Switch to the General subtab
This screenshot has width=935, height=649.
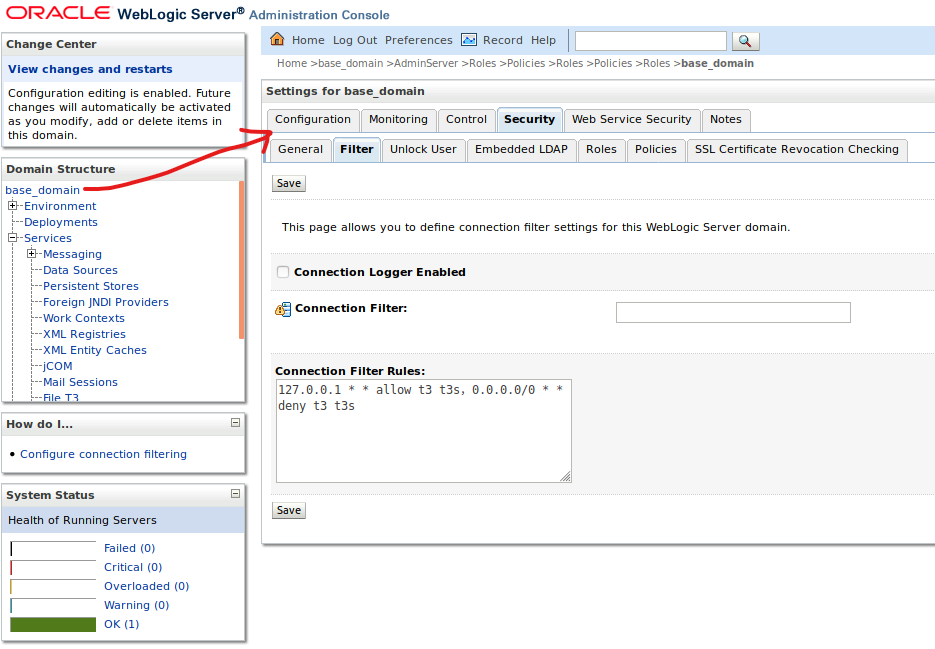(x=301, y=150)
